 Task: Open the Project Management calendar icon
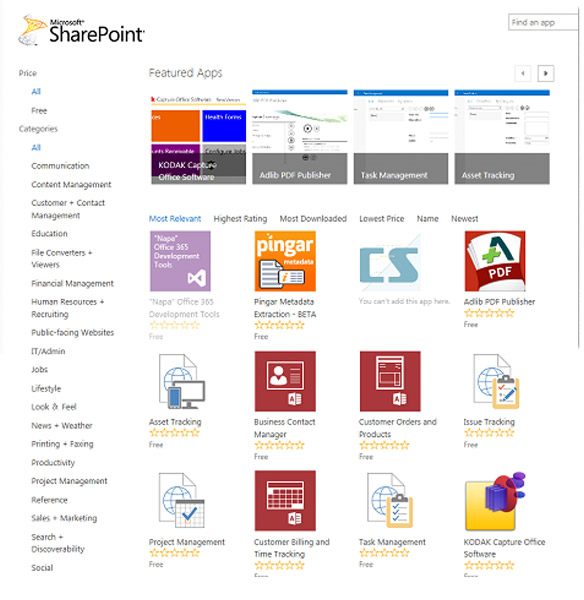point(180,501)
